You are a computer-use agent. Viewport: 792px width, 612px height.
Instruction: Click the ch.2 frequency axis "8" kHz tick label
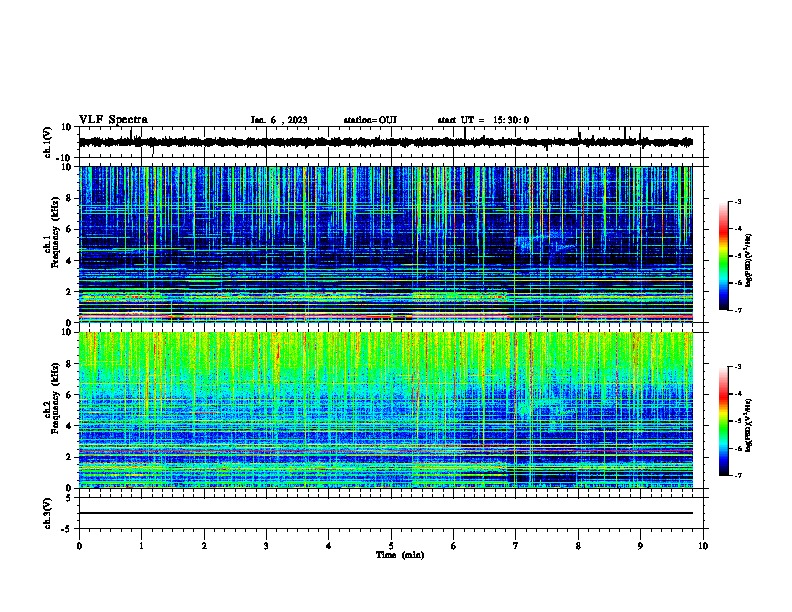tap(69, 364)
